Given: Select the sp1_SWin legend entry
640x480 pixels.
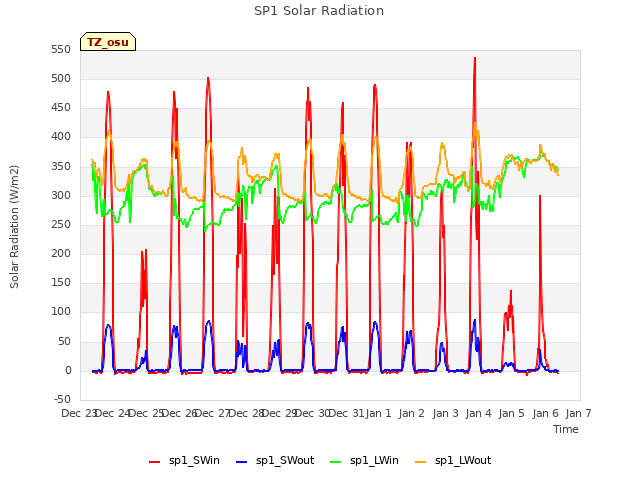Looking at the screenshot, I should tap(184, 460).
